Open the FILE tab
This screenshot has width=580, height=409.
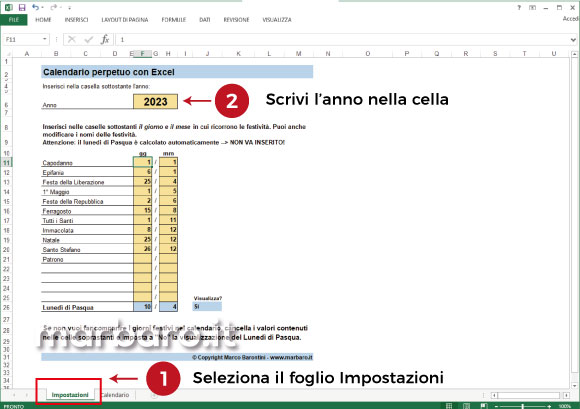14,20
